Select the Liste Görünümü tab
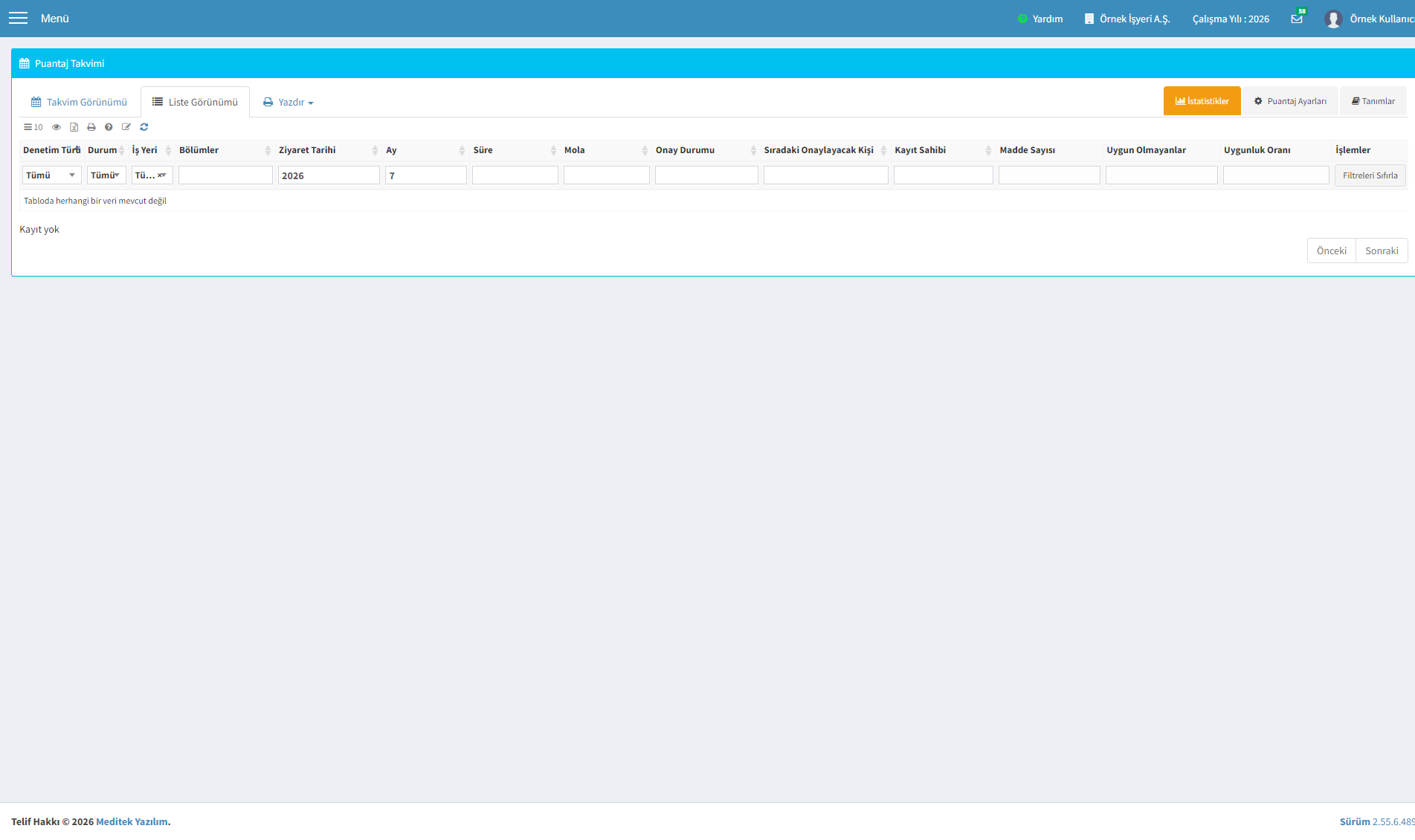 tap(195, 102)
